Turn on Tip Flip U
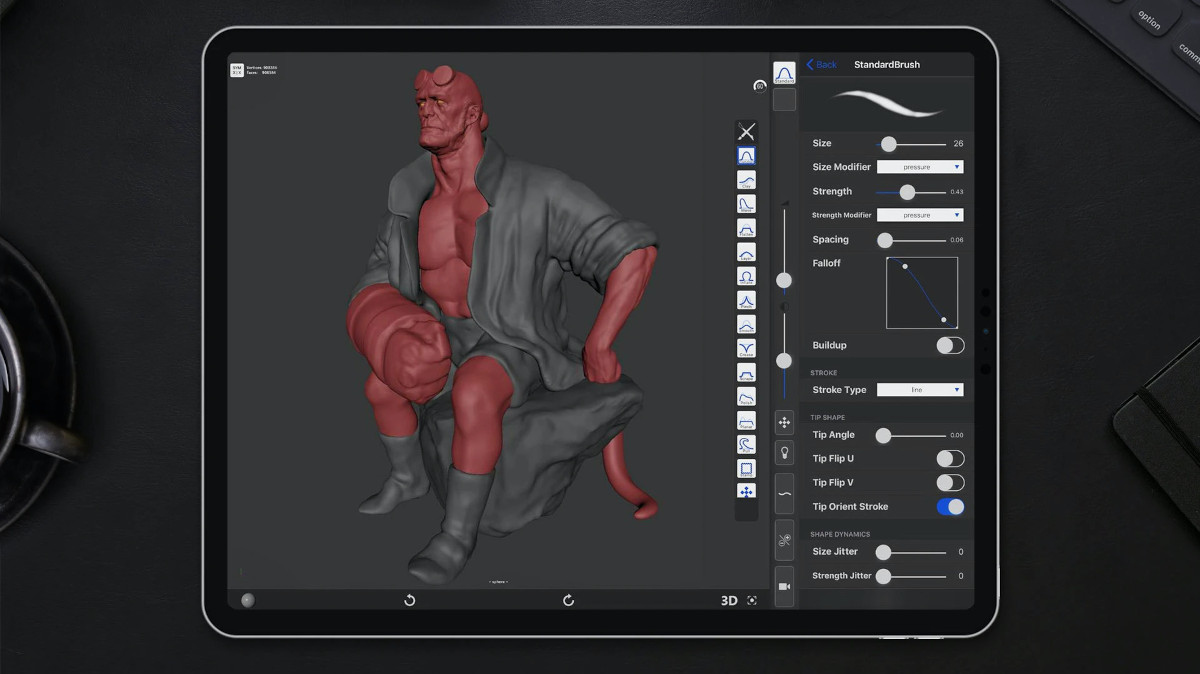This screenshot has width=1200, height=674. coord(950,458)
